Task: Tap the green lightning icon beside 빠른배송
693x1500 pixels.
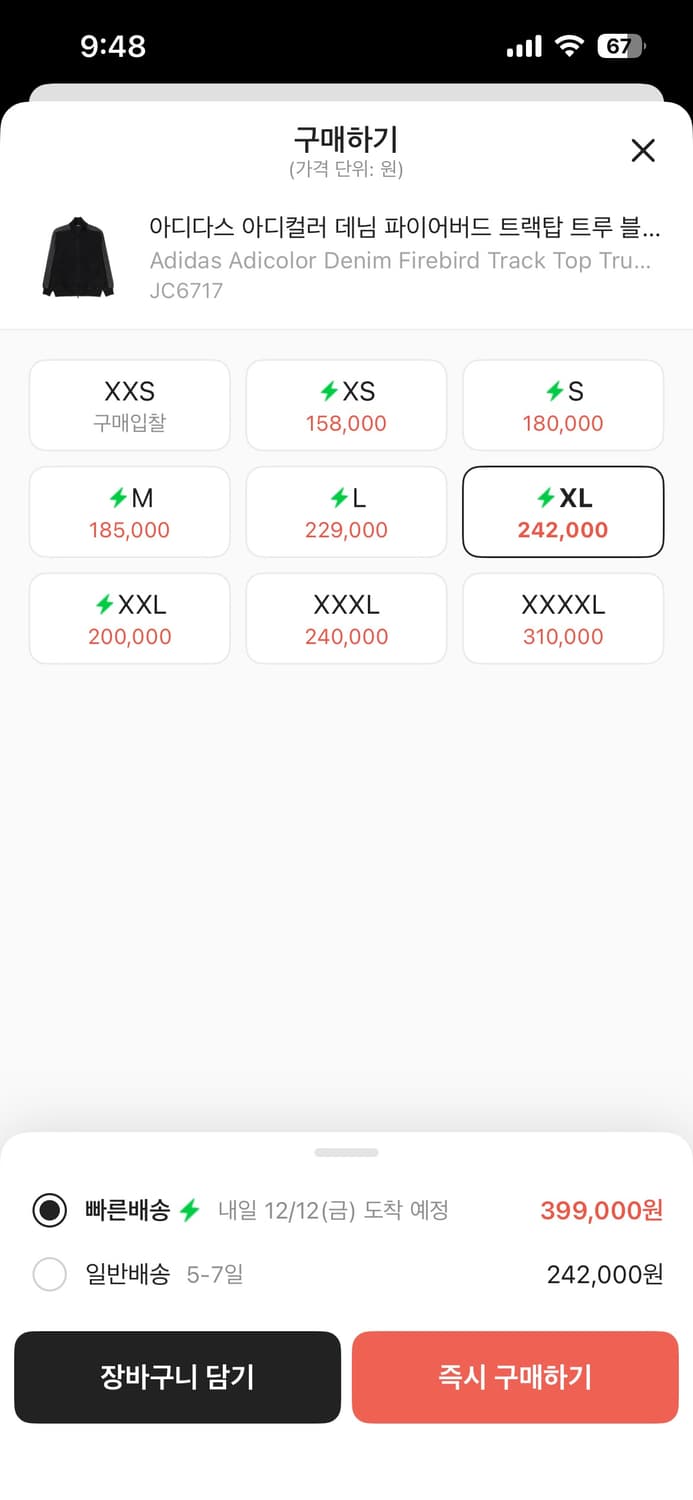Action: pyautogui.click(x=190, y=1211)
